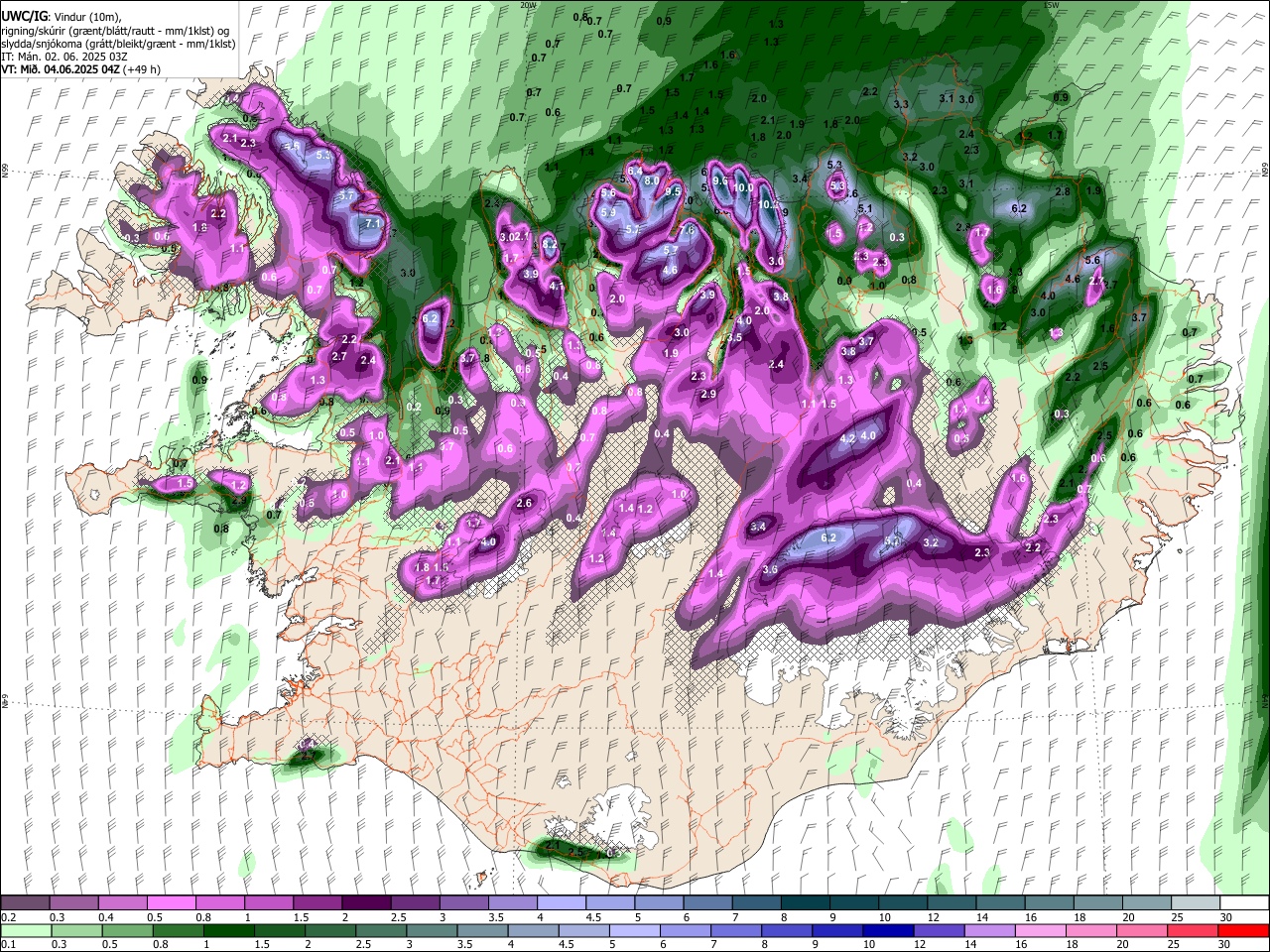Select the map value 9.5
The image size is (1270, 952).
point(674,191)
